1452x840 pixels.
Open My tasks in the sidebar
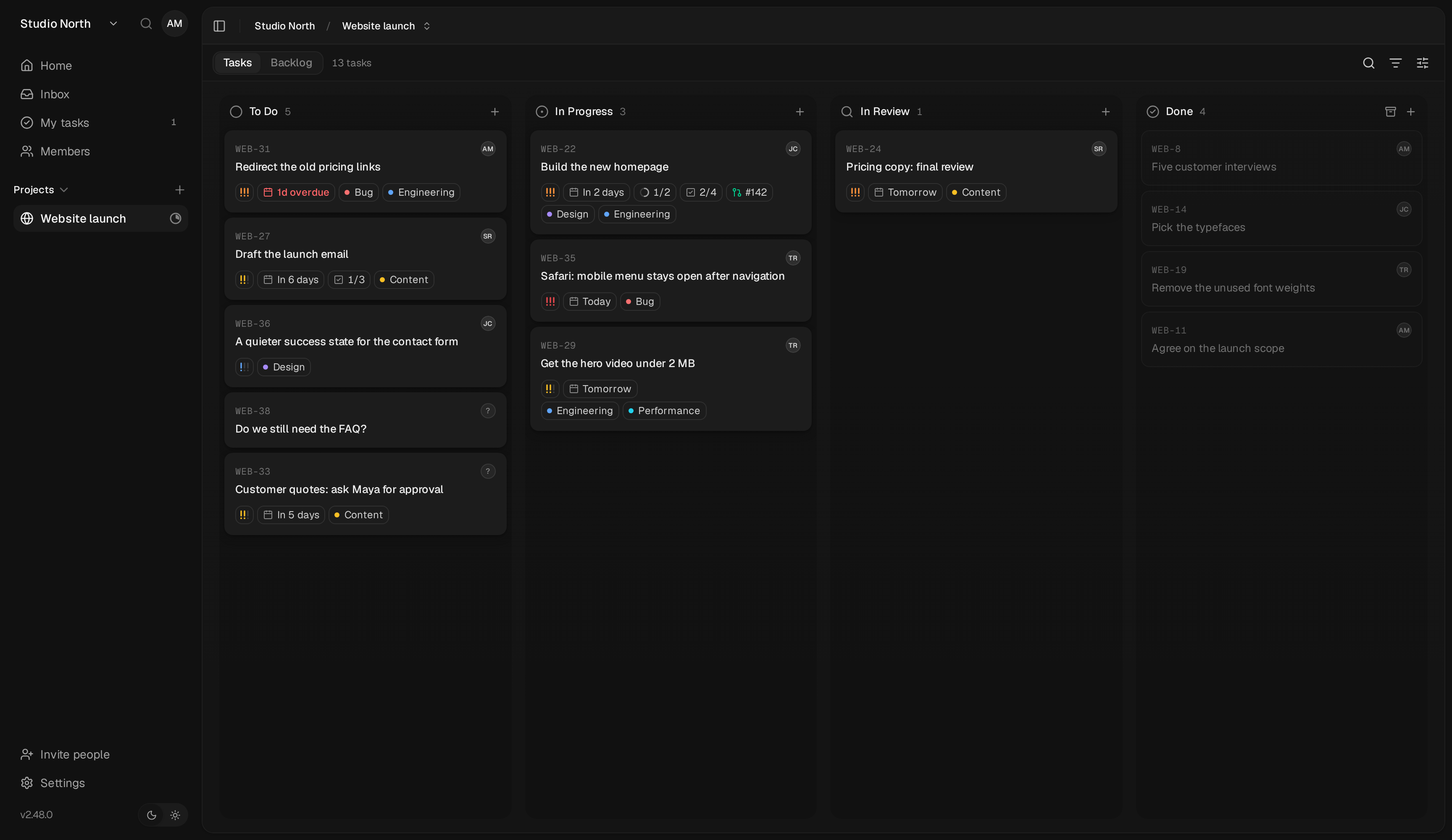pyautogui.click(x=101, y=123)
